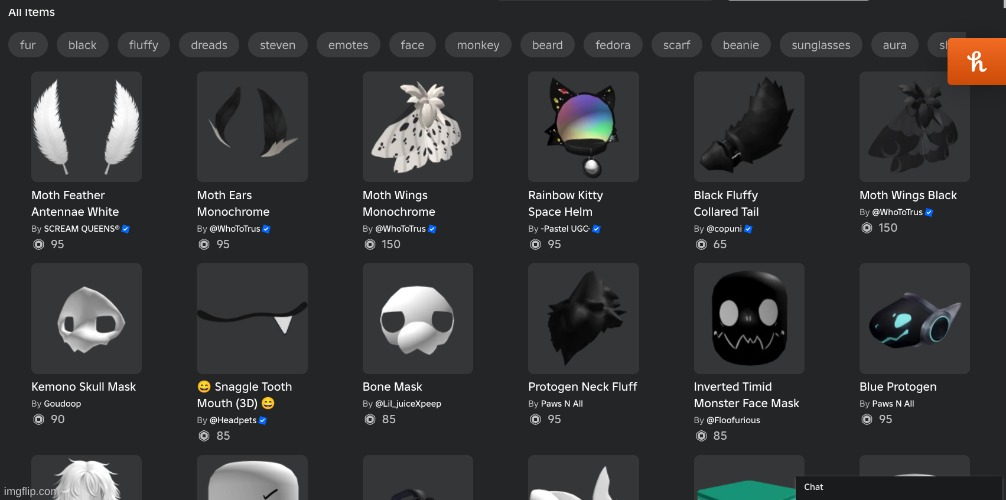
Task: Open Blue Protogen item image
Action: pyautogui.click(x=914, y=318)
